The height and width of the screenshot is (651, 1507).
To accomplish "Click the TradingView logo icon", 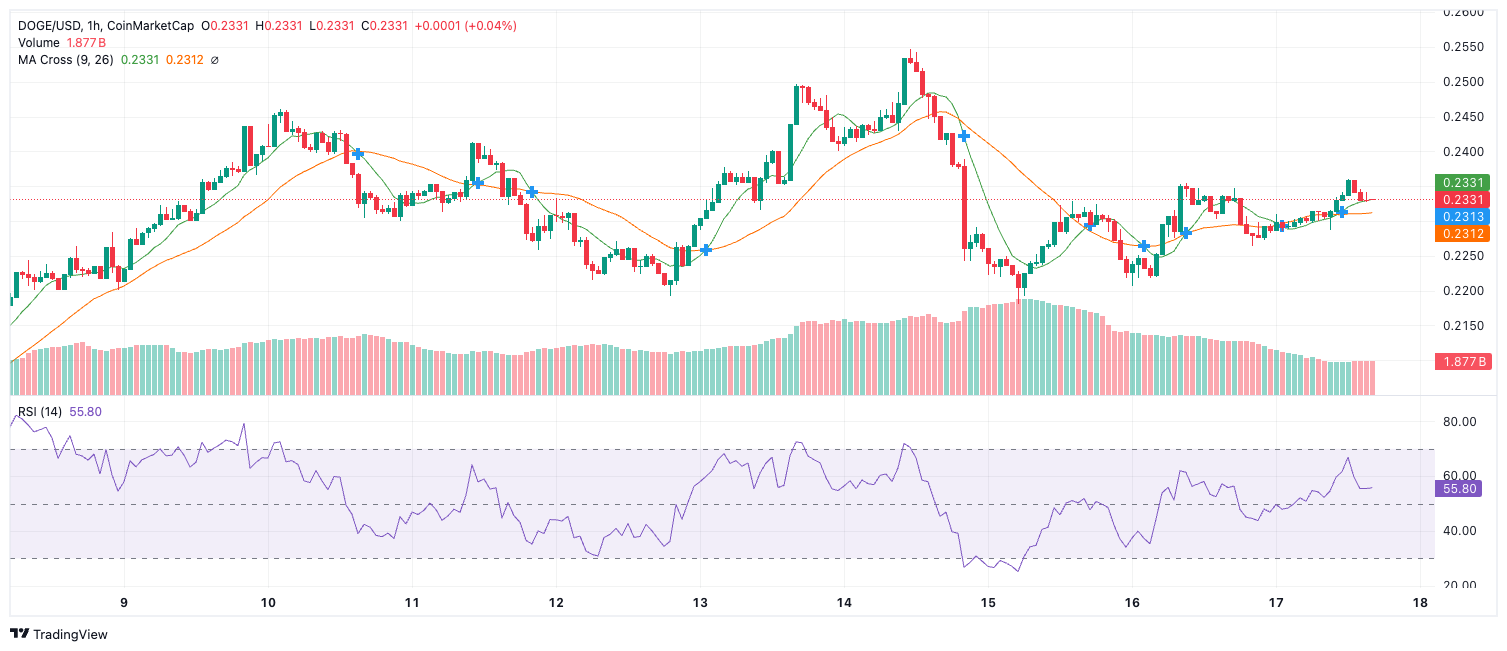I will point(19,634).
